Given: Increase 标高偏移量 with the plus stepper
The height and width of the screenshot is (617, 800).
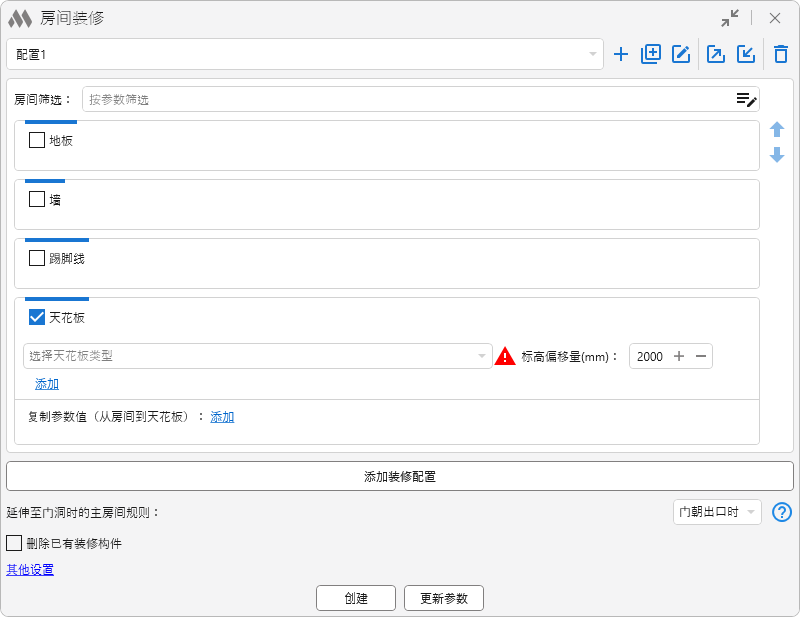Looking at the screenshot, I should click(x=679, y=356).
